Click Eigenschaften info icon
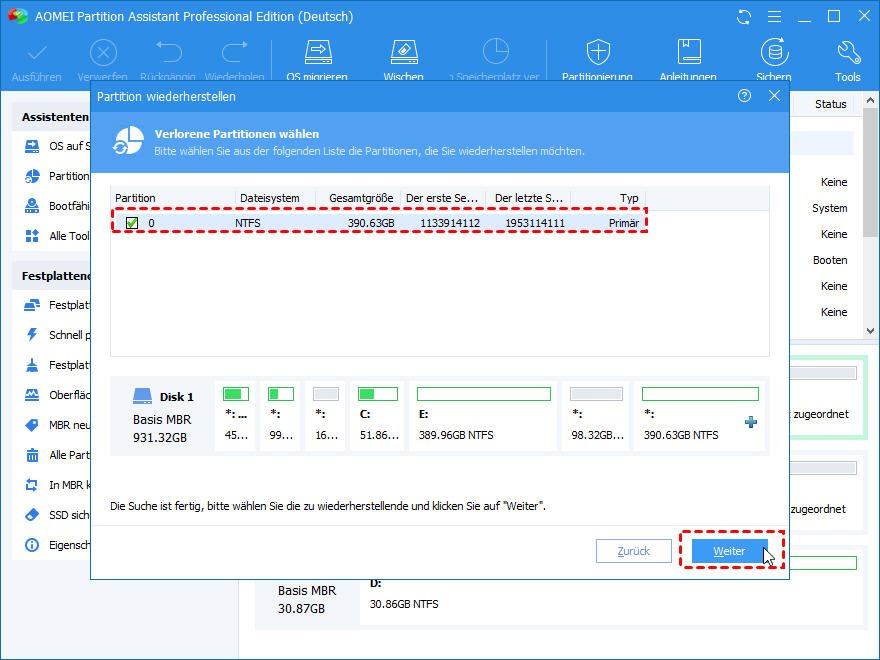The height and width of the screenshot is (660, 880). [x=32, y=544]
